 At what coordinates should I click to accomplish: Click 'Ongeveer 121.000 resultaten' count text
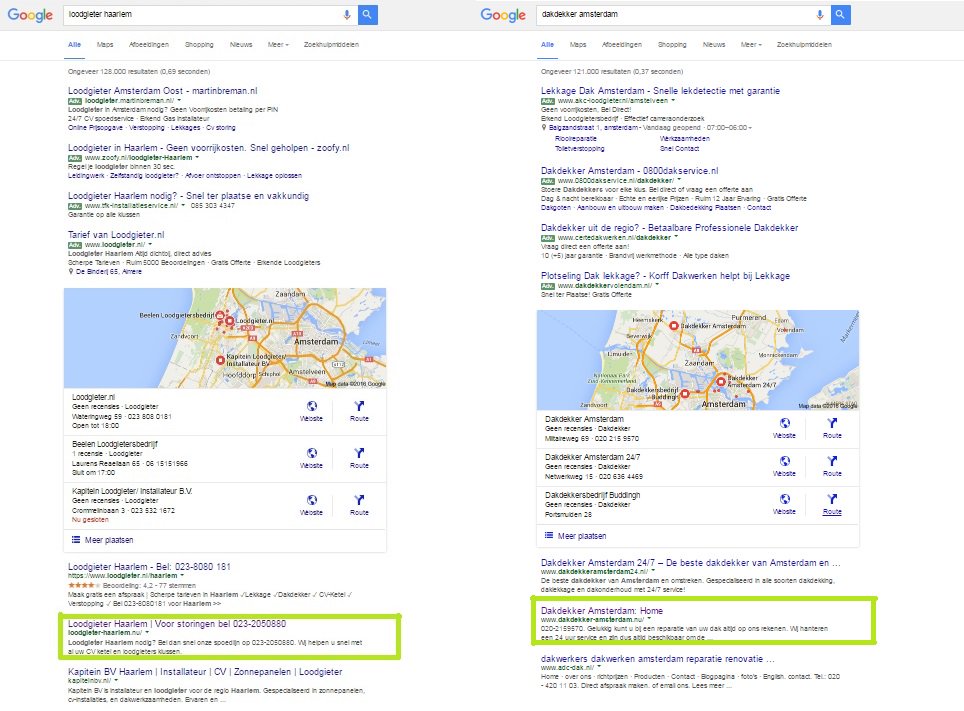coord(612,71)
